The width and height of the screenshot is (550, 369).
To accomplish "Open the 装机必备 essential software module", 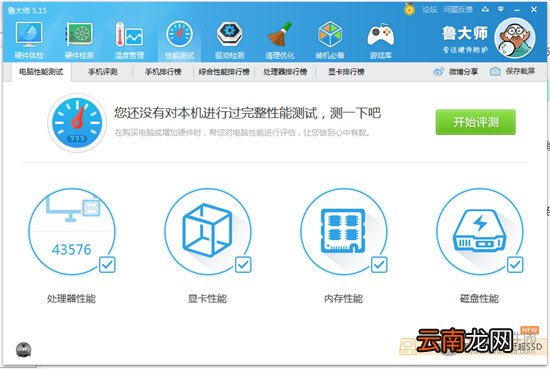I will (330, 40).
